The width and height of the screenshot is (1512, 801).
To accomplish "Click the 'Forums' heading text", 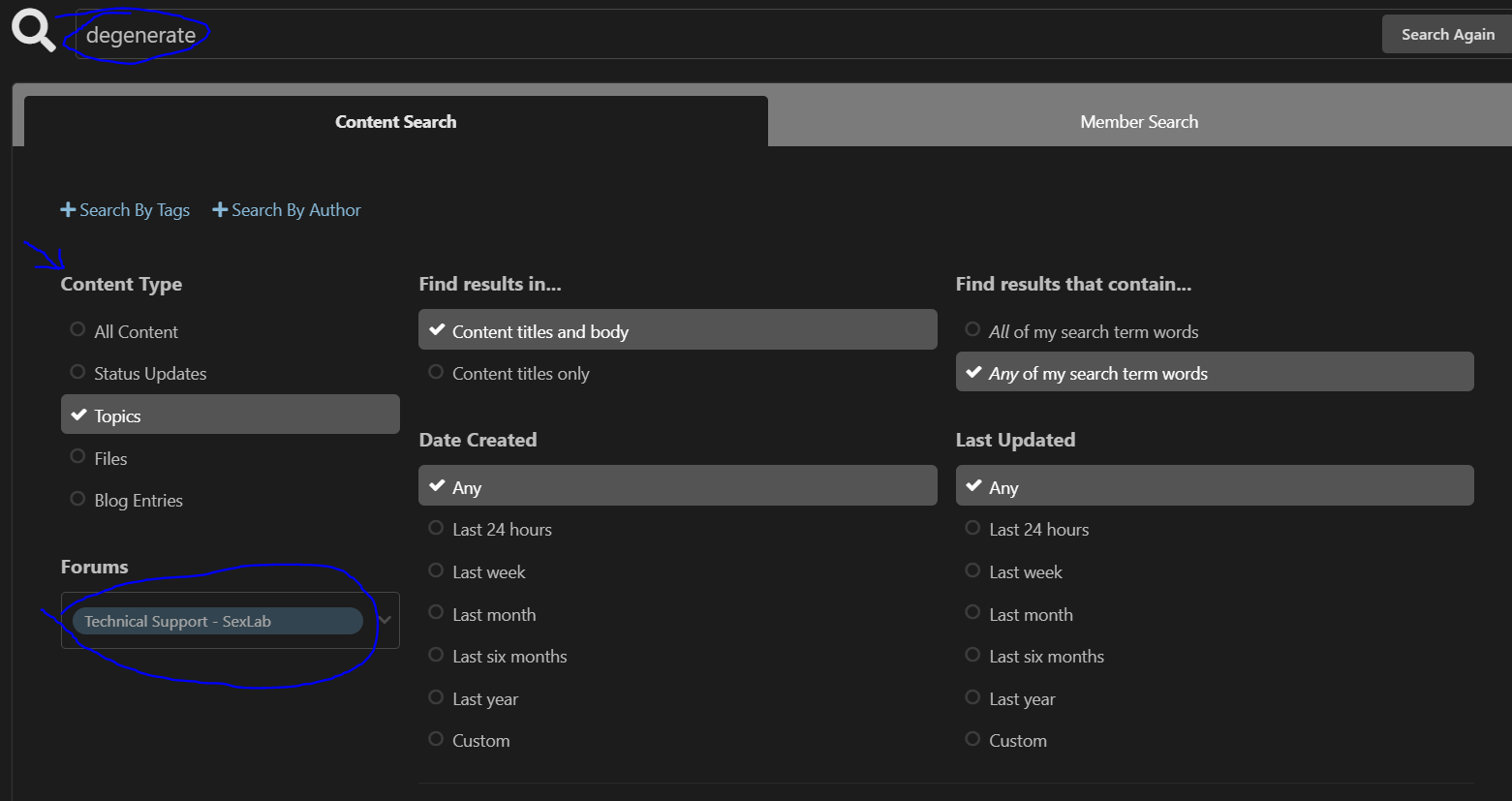I will (x=94, y=567).
